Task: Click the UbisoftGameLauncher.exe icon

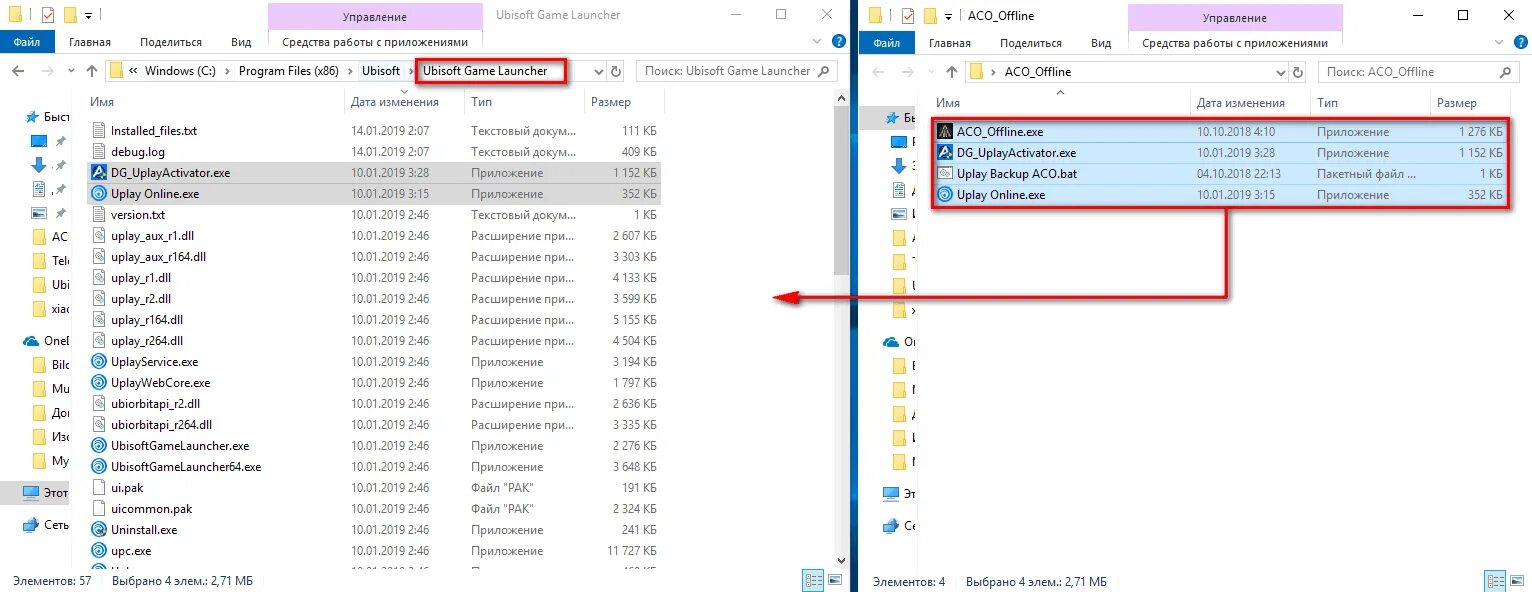Action: point(98,446)
